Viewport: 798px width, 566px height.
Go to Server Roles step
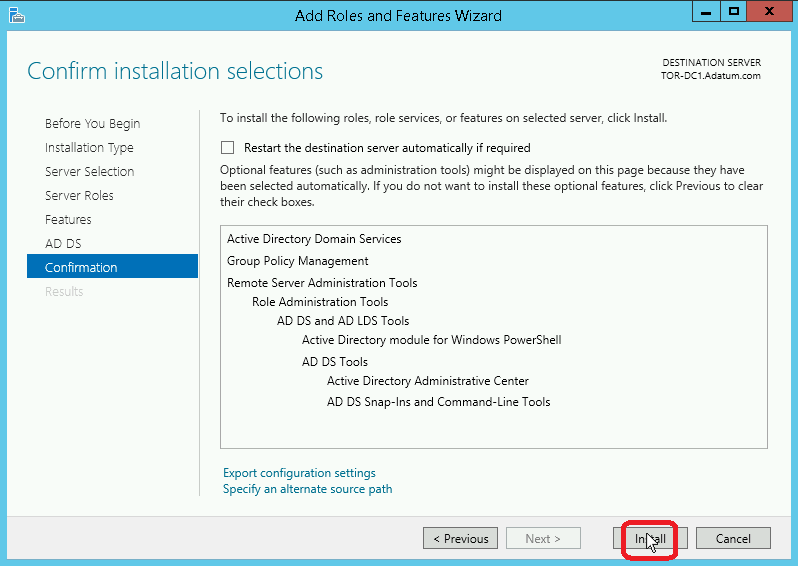click(79, 195)
